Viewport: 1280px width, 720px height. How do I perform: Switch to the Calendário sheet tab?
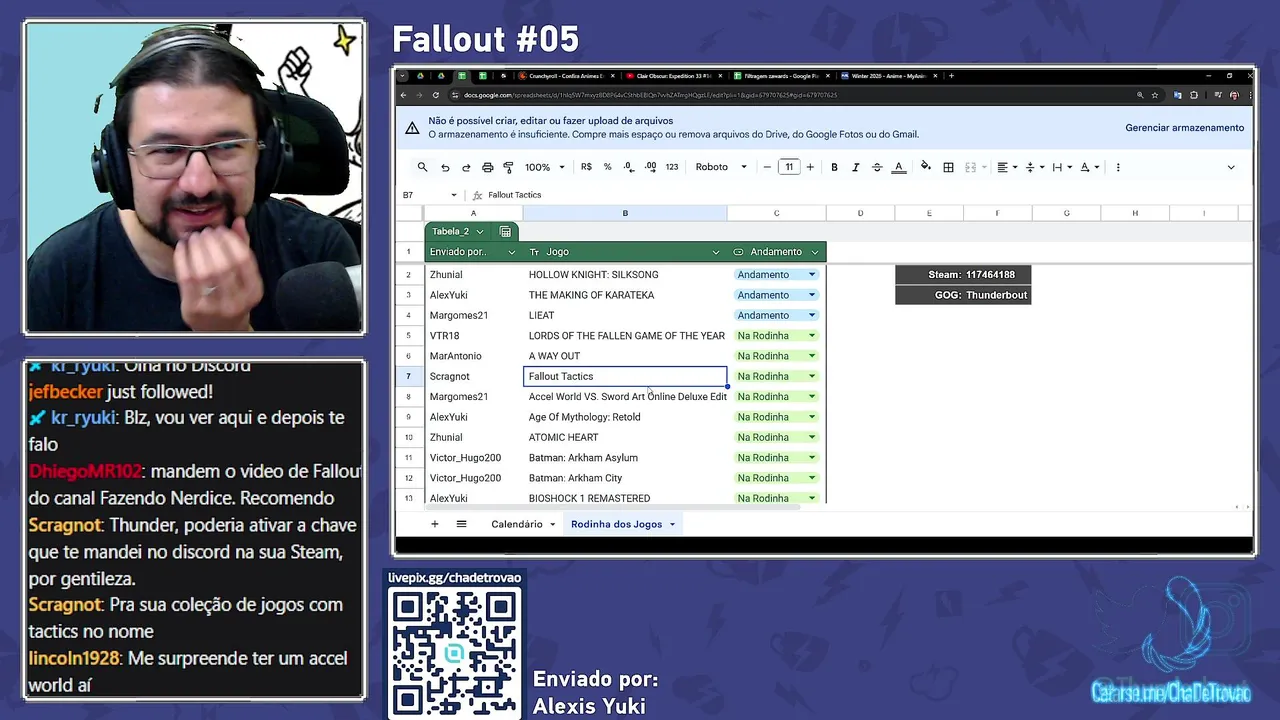point(517,524)
